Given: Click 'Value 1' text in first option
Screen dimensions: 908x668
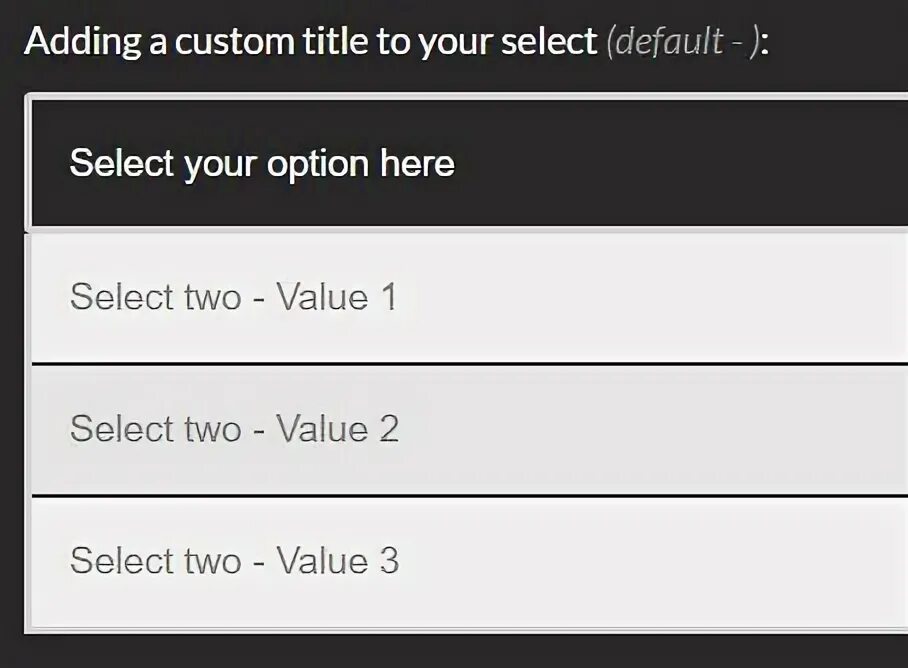Looking at the screenshot, I should coord(336,297).
